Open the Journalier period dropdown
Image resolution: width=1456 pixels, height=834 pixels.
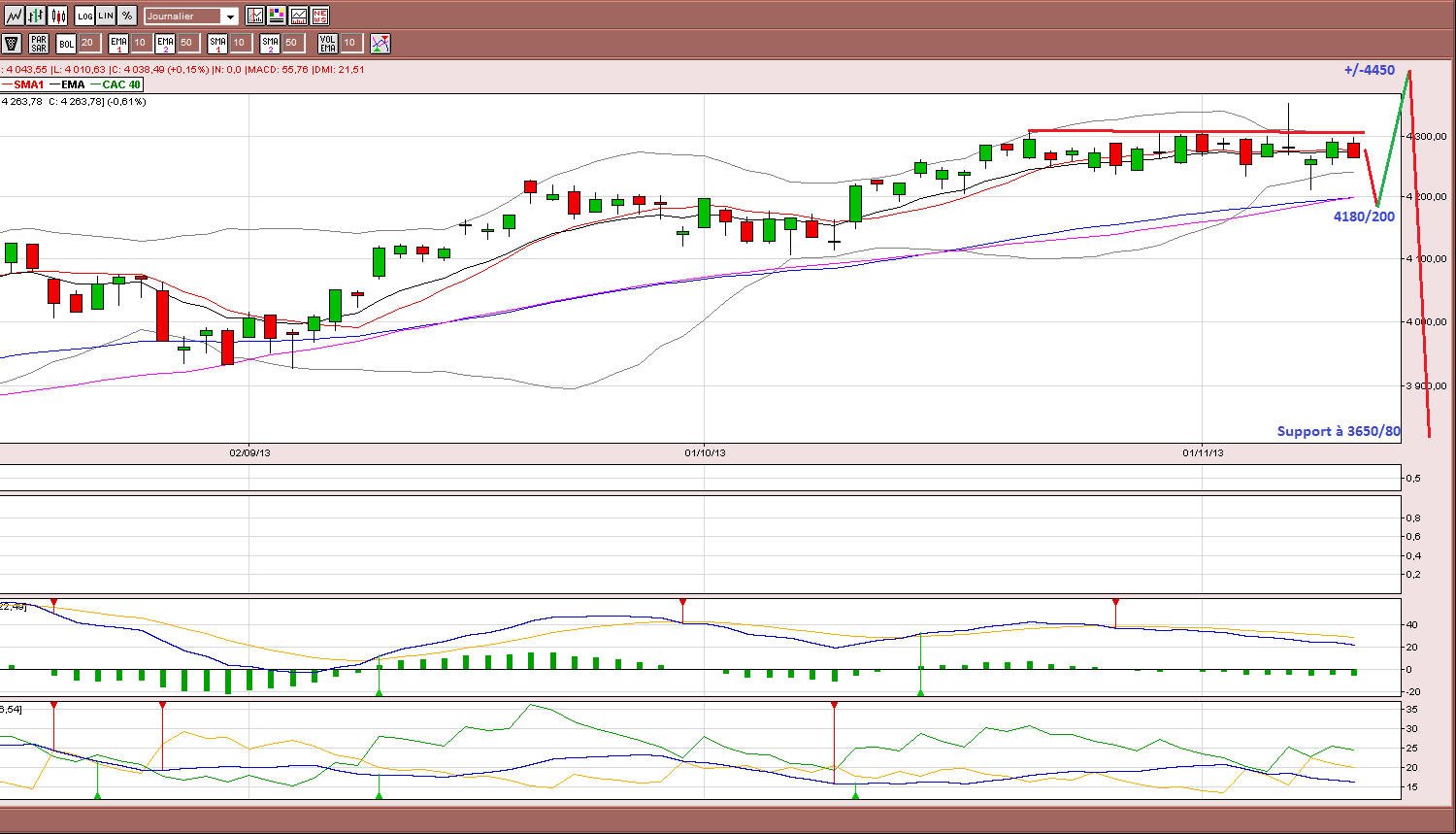coord(191,16)
